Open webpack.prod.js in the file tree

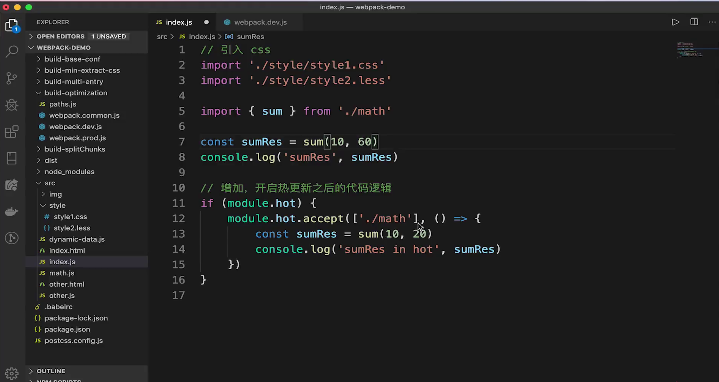87,138
